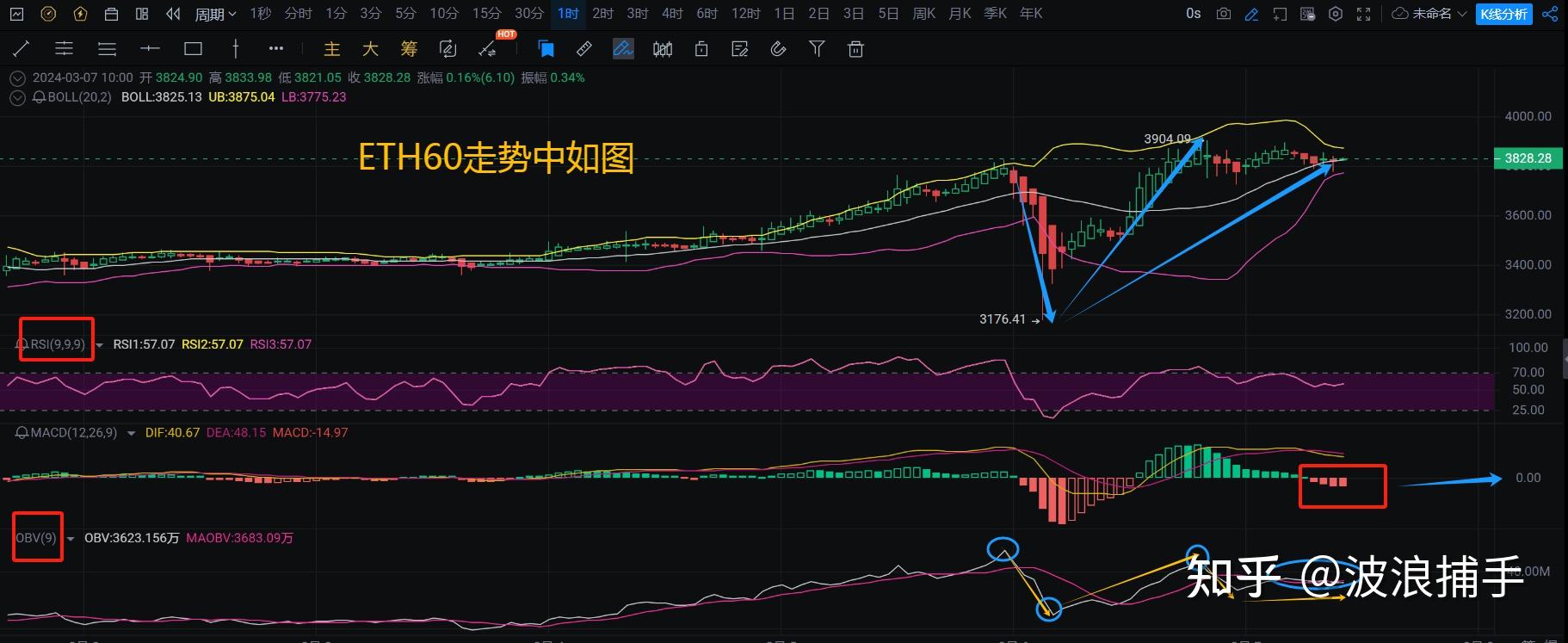The height and width of the screenshot is (643, 1568).
Task: Switch to 4时 timeframe
Action: tap(672, 14)
